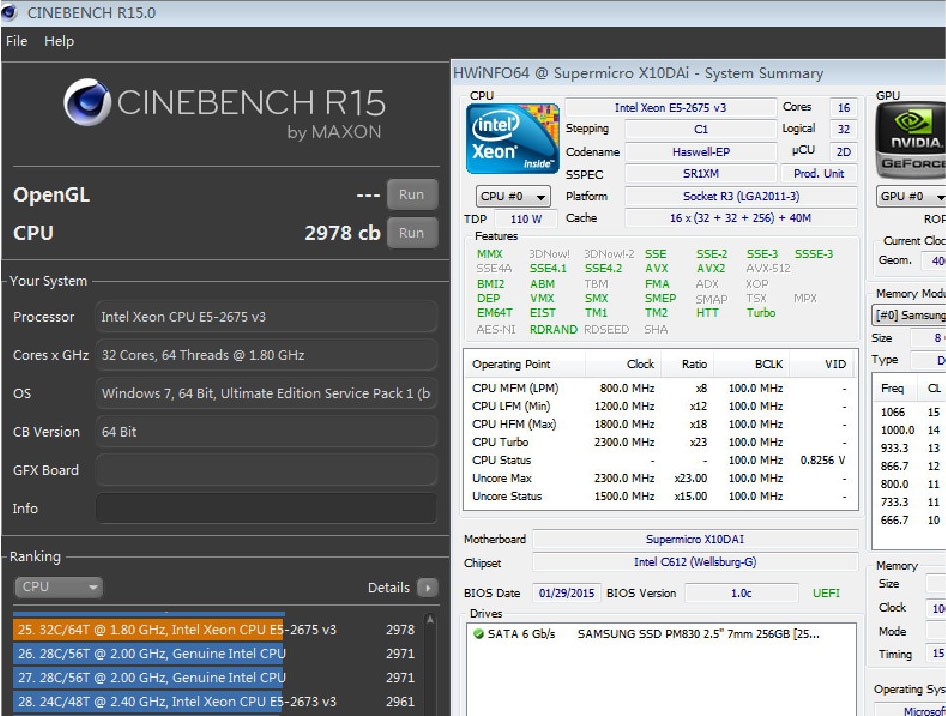Click the Uncore Max operating point row
Image resolution: width=946 pixels, height=716 pixels.
pos(659,478)
